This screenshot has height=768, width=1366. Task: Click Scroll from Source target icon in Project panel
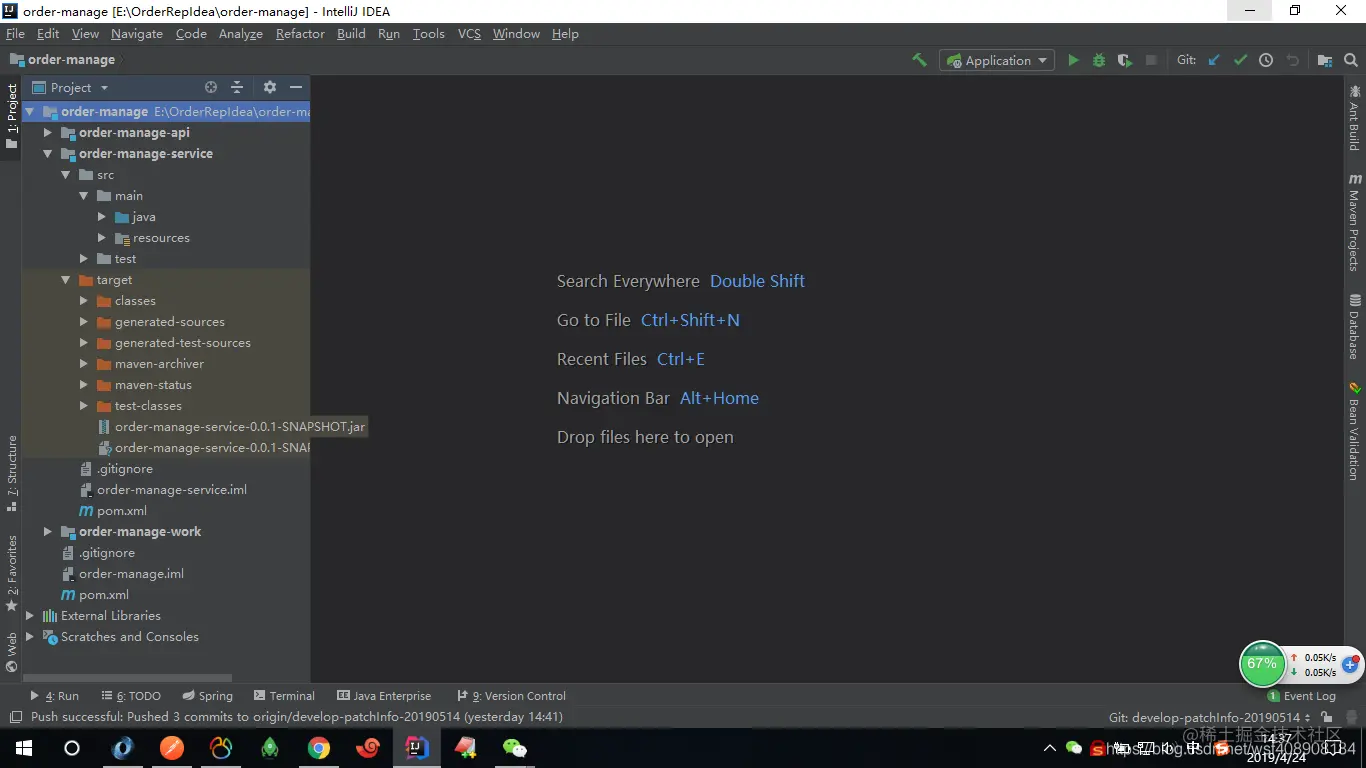tap(211, 87)
